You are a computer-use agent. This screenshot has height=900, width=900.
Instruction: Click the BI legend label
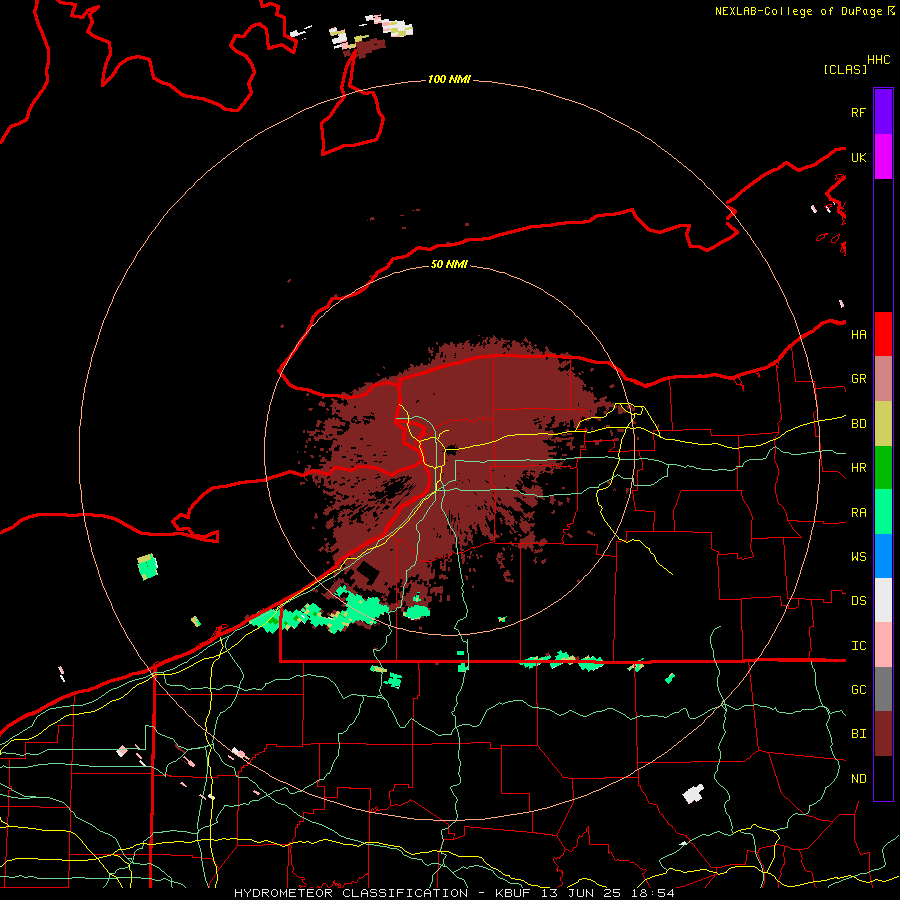click(859, 734)
